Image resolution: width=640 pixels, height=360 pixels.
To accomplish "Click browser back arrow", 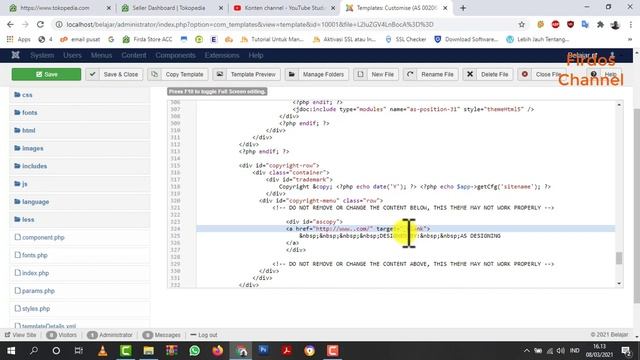I will point(10,24).
